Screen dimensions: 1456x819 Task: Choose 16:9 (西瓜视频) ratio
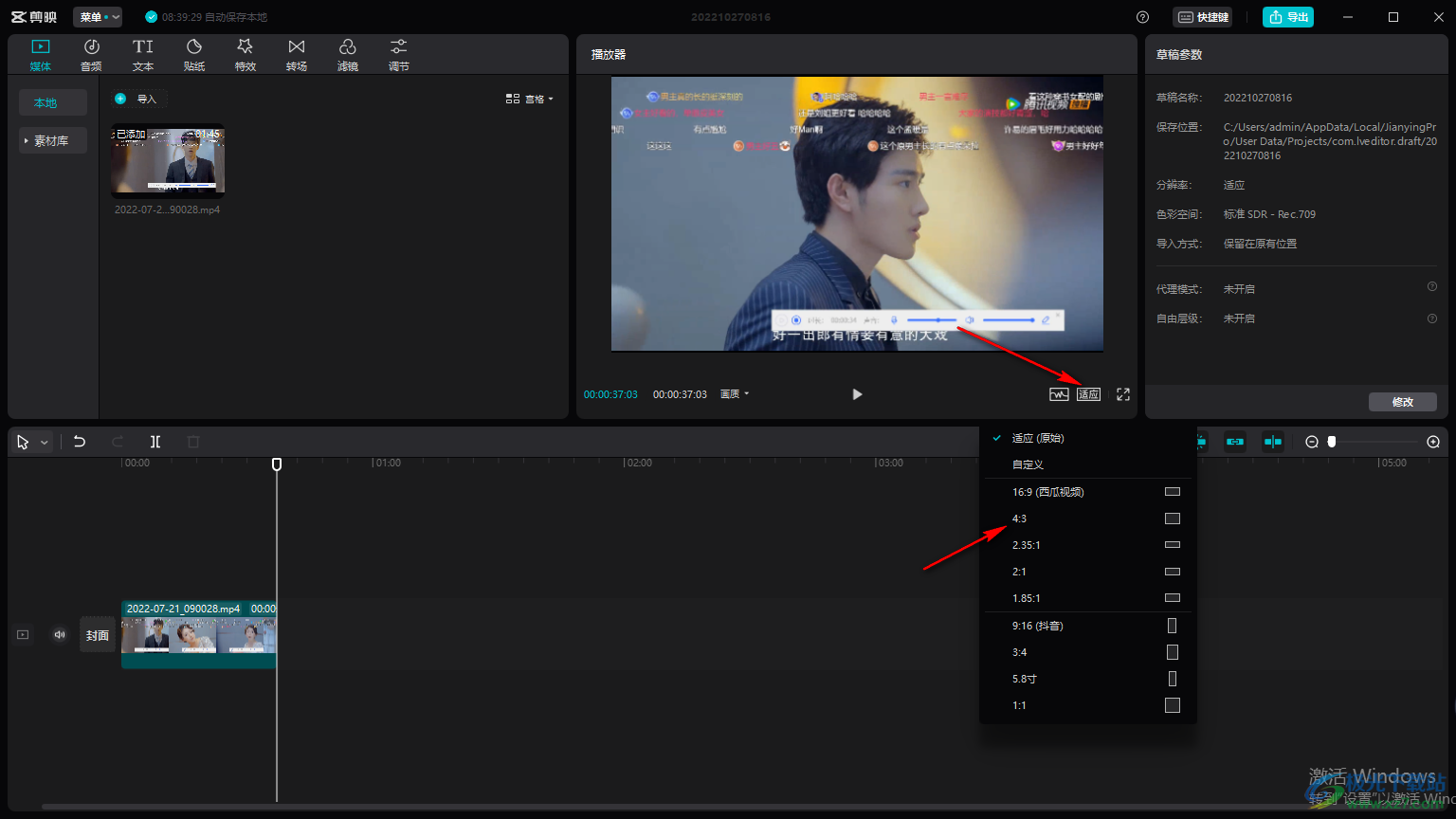click(1088, 492)
